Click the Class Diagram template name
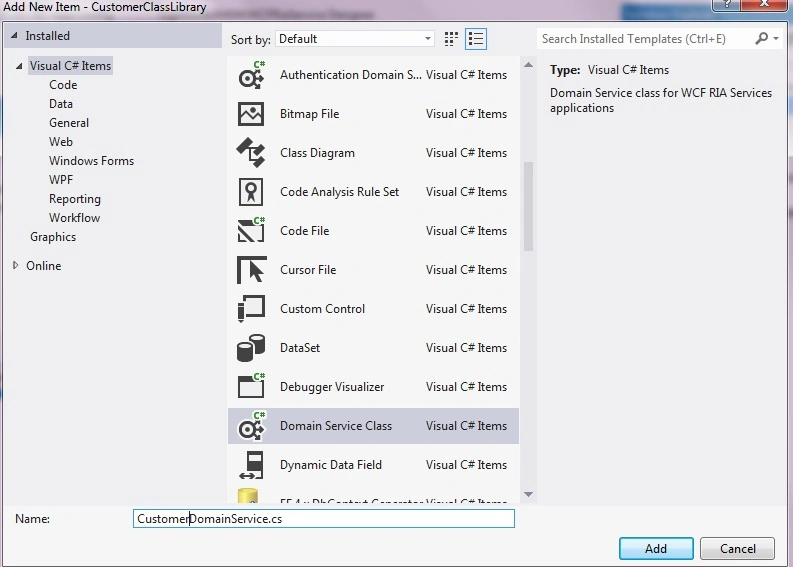This screenshot has width=793, height=567. coord(317,153)
